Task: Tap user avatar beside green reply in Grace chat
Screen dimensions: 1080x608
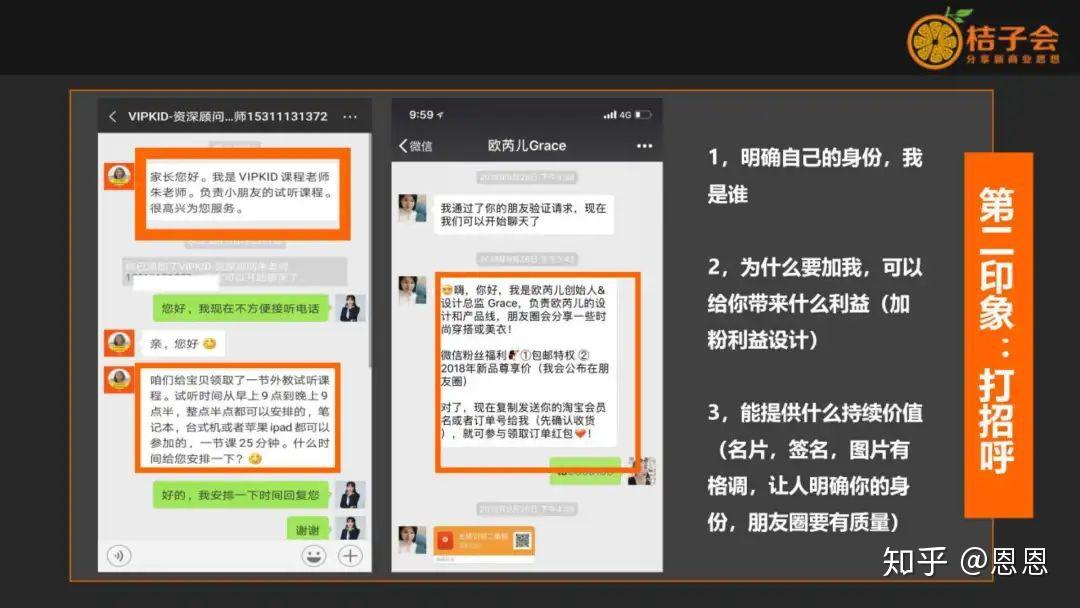Action: (641, 471)
